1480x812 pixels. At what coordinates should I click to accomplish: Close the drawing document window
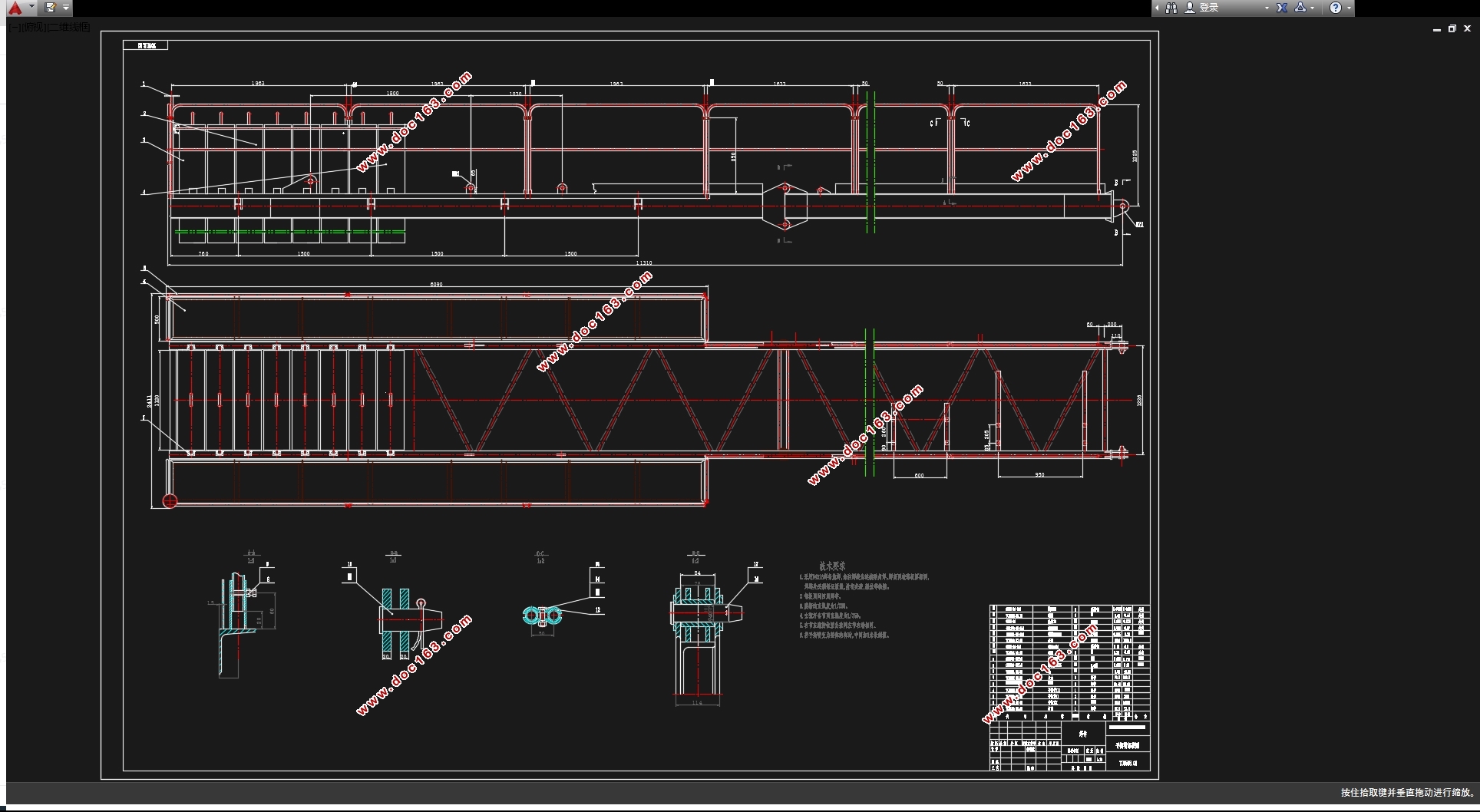1467,28
